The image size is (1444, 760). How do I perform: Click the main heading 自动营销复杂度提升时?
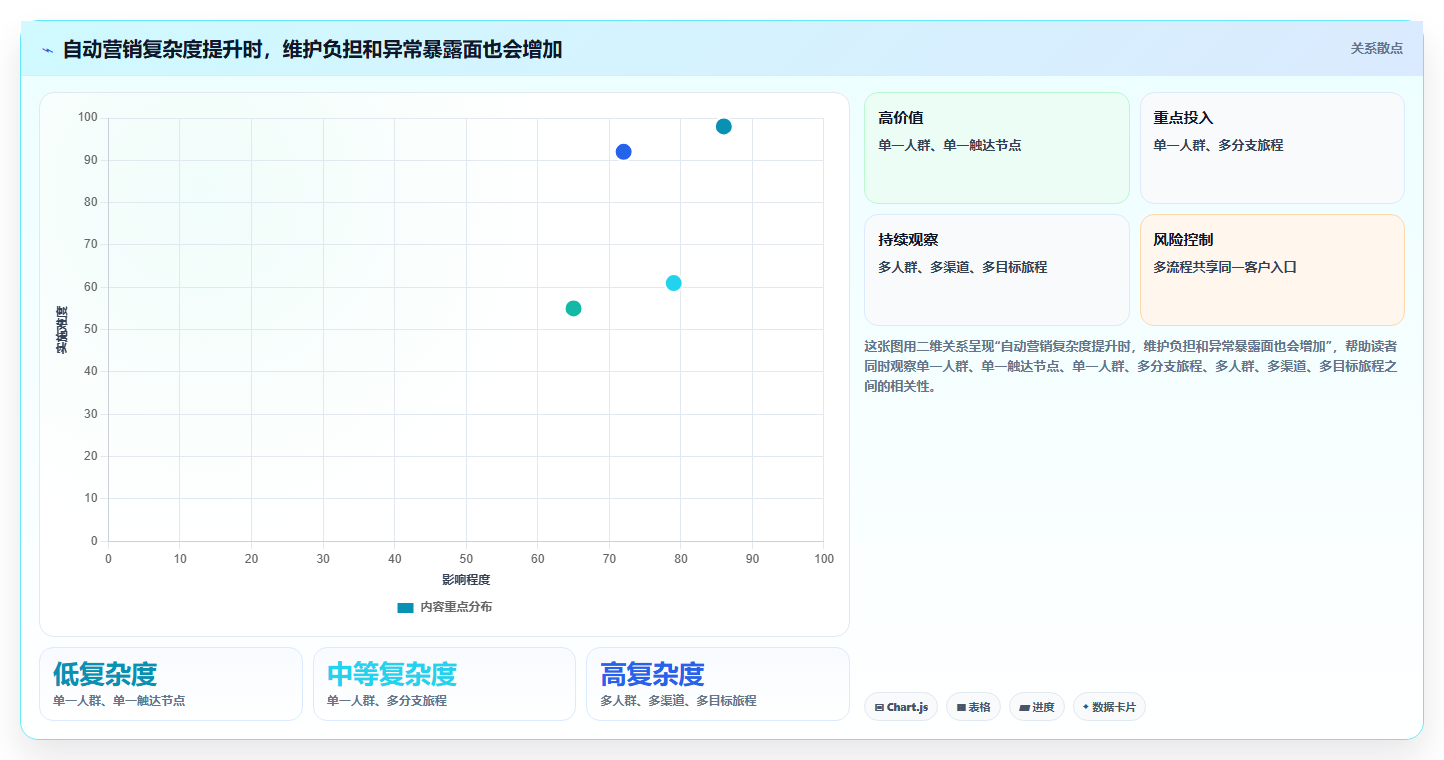(312, 49)
